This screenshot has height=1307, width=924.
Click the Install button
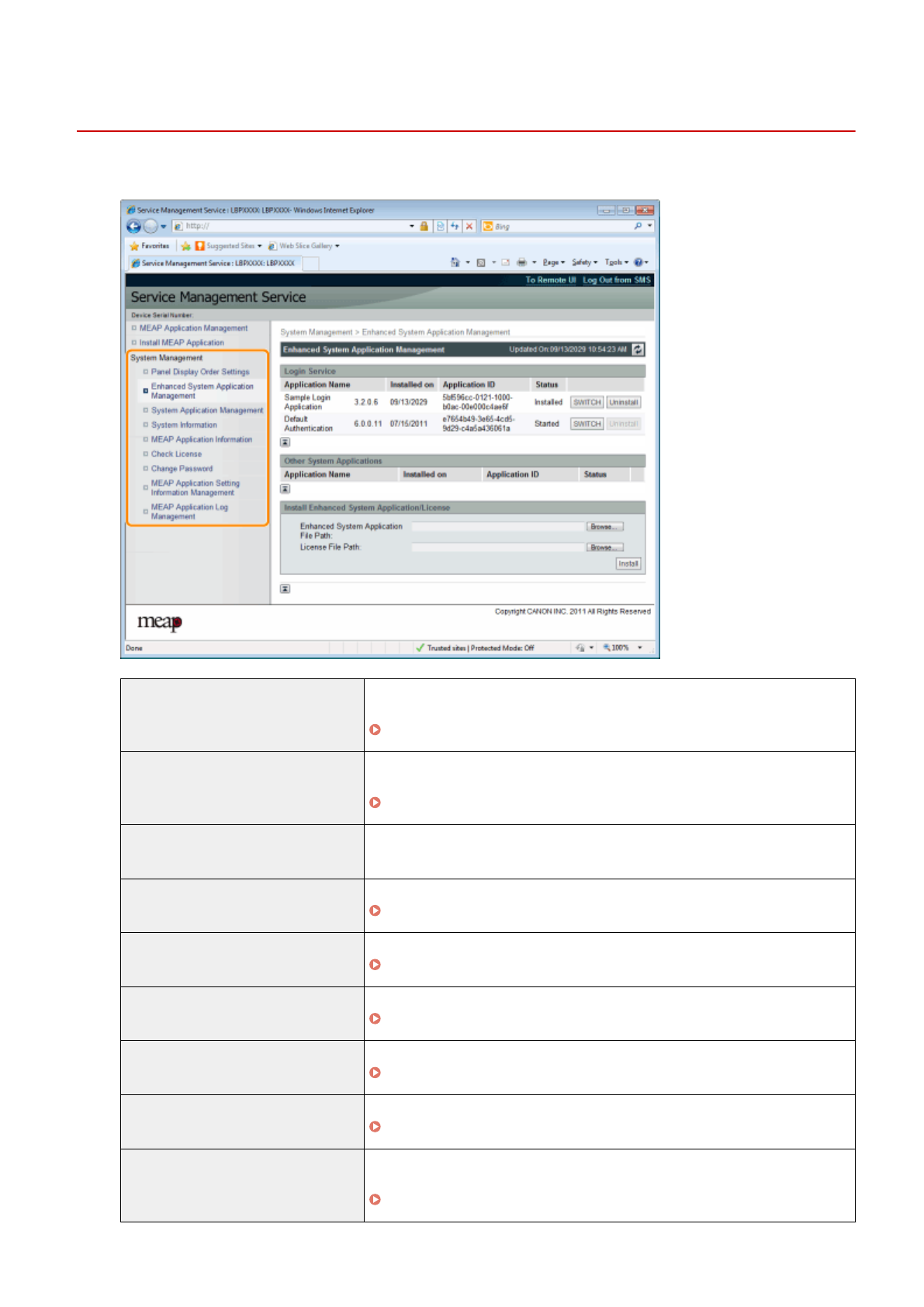(x=628, y=563)
